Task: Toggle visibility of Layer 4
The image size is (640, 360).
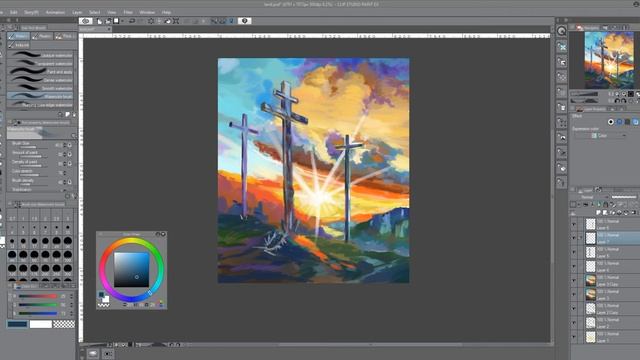Action: tap(574, 266)
